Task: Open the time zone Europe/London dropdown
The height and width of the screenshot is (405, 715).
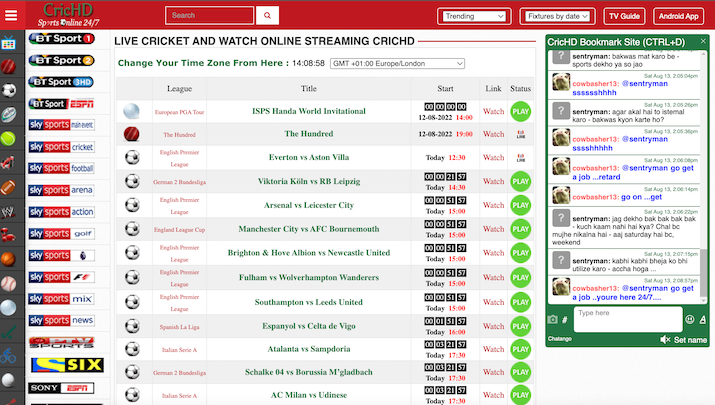Action: pos(397,63)
